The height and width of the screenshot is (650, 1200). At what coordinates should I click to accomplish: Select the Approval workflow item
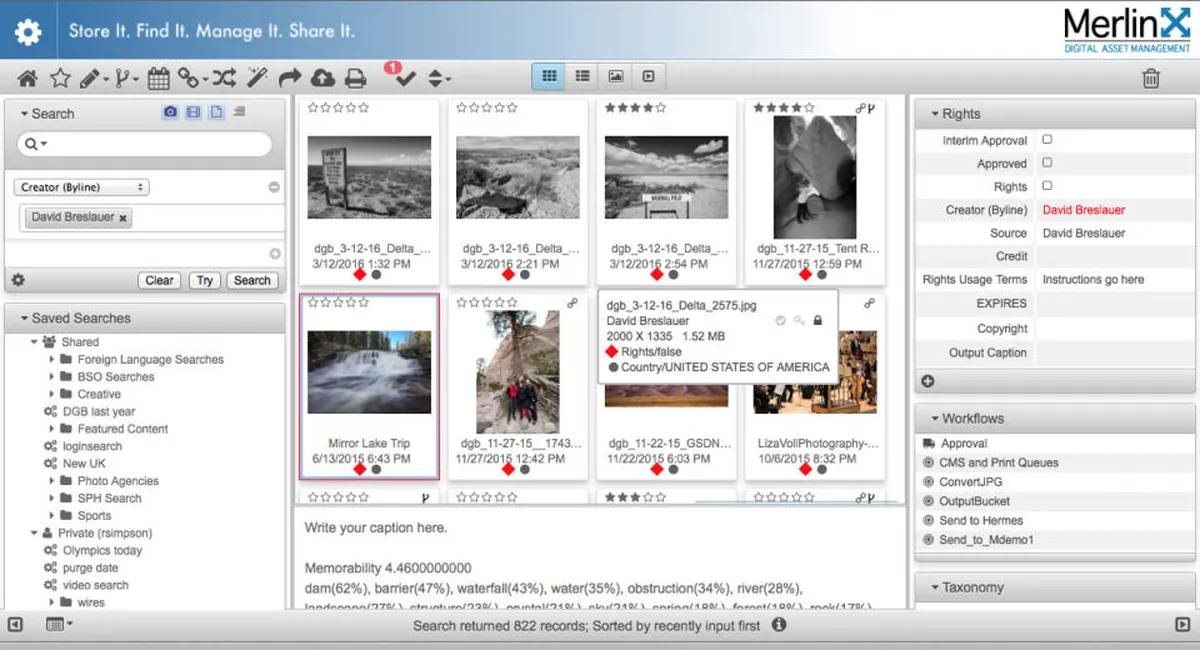pyautogui.click(x=964, y=443)
